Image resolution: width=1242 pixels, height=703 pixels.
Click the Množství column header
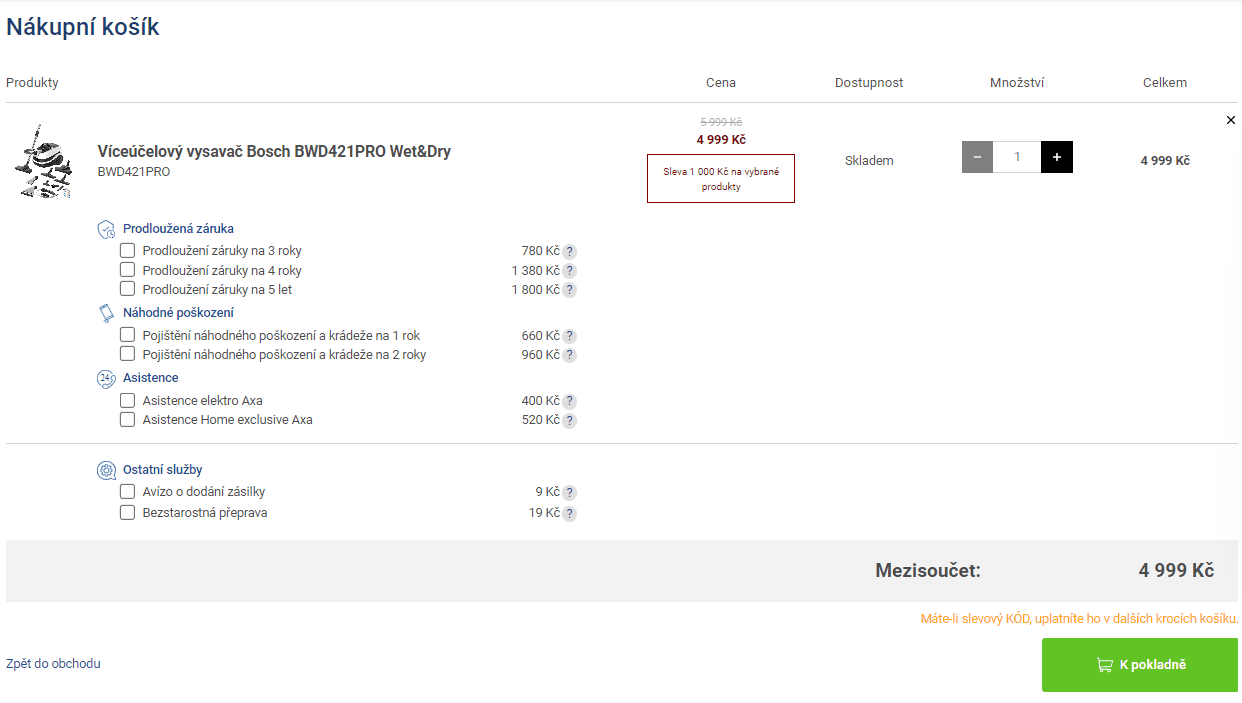pos(1017,83)
